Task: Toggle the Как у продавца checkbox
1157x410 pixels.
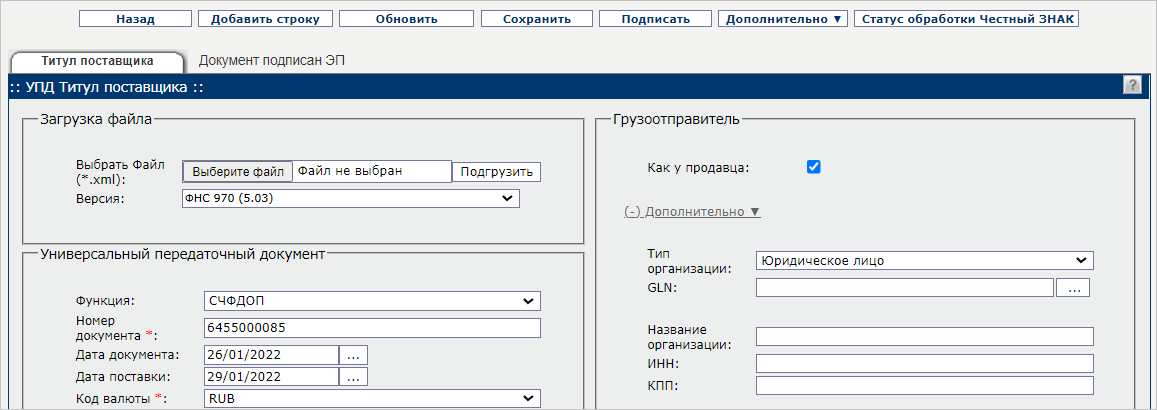Action: (x=813, y=167)
